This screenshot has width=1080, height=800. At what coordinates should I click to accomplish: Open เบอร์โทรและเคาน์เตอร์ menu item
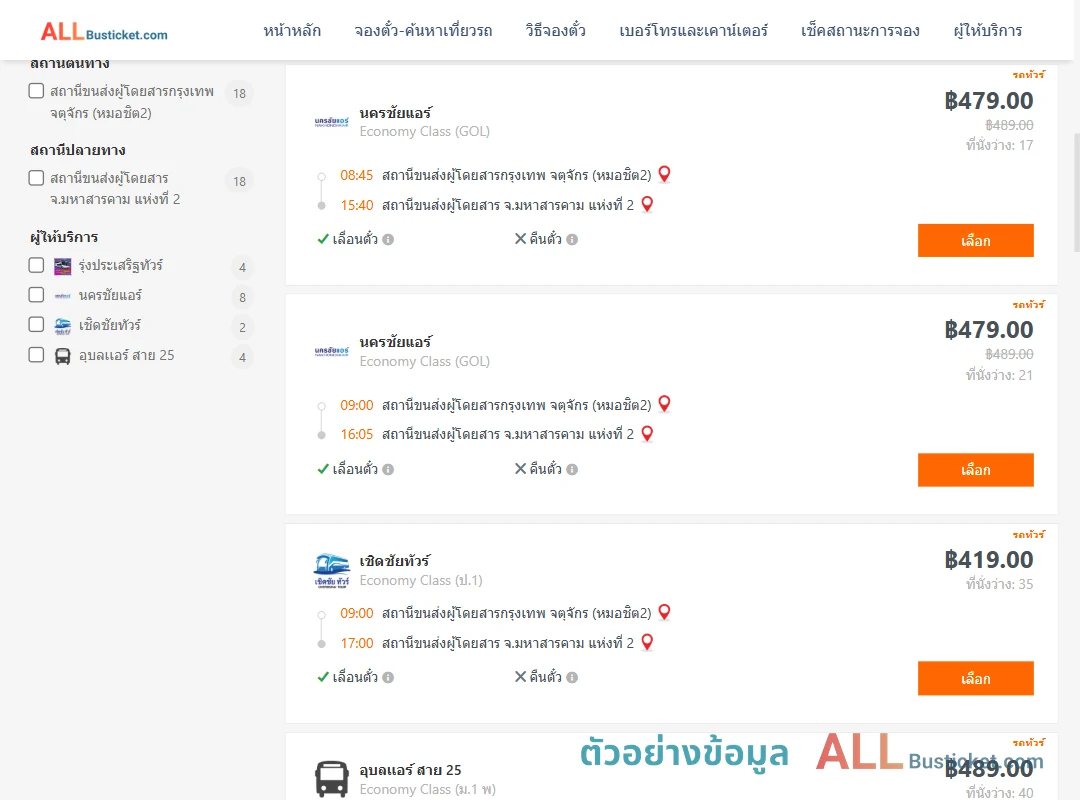click(x=693, y=31)
